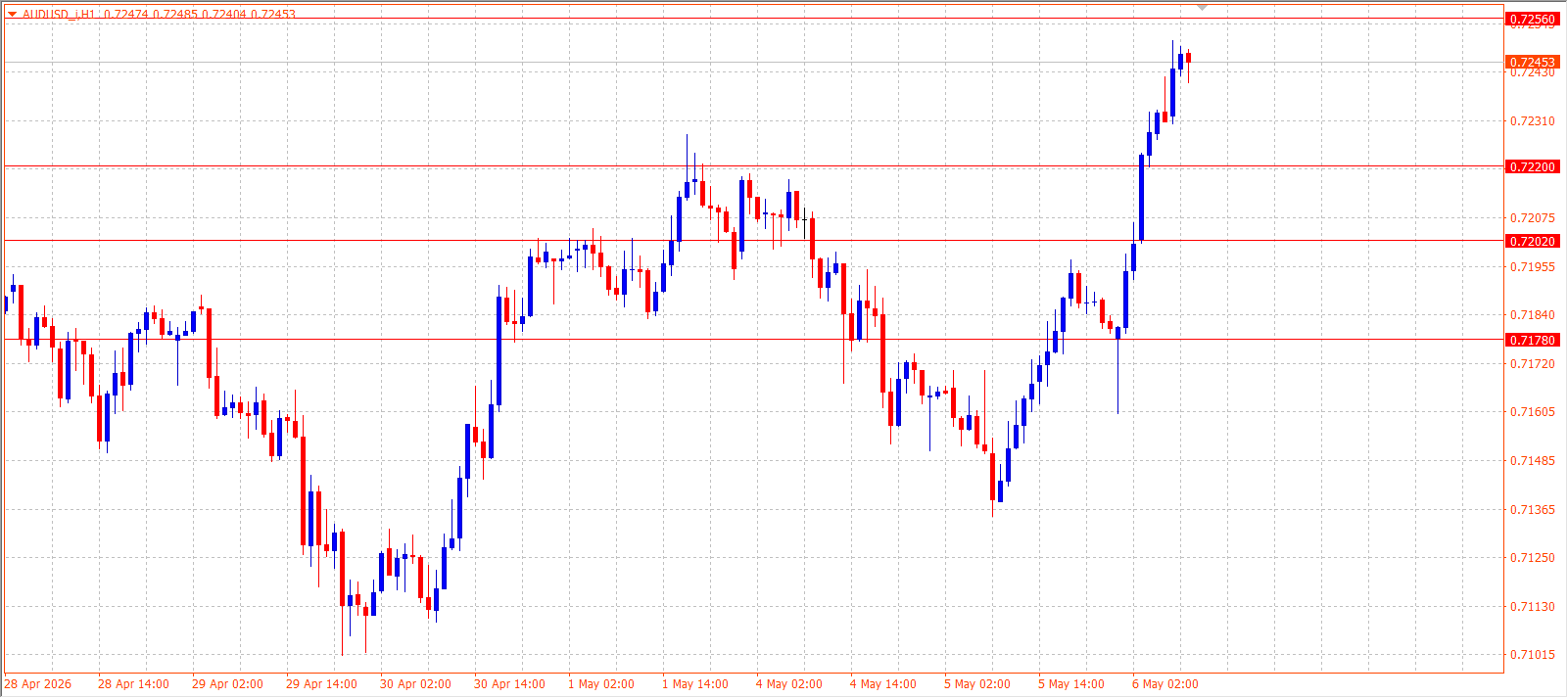The width and height of the screenshot is (1568, 698).
Task: Click the 0.72075 price scale value
Action: point(1533,218)
